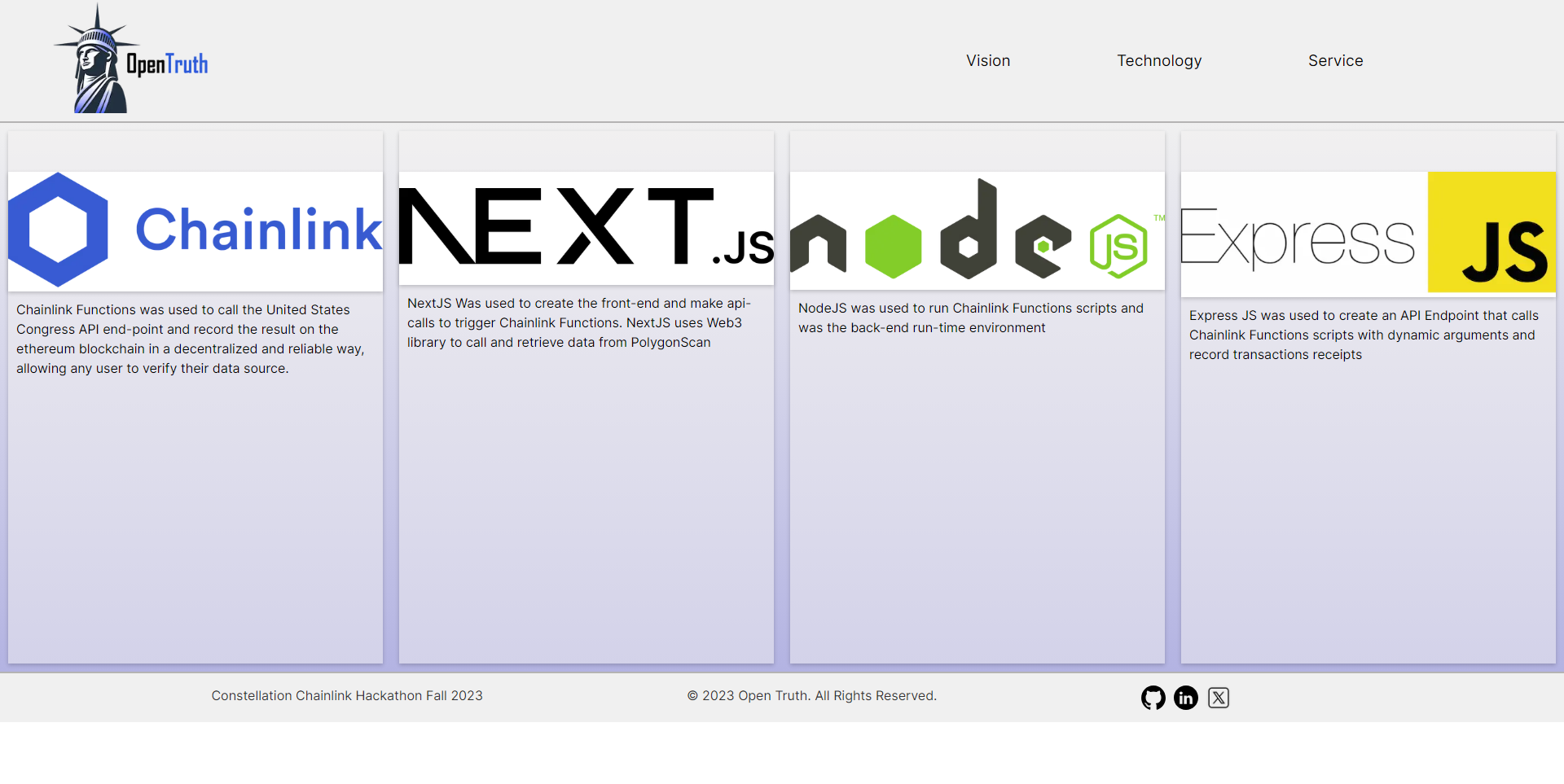Go to the Technology section

[1159, 61]
